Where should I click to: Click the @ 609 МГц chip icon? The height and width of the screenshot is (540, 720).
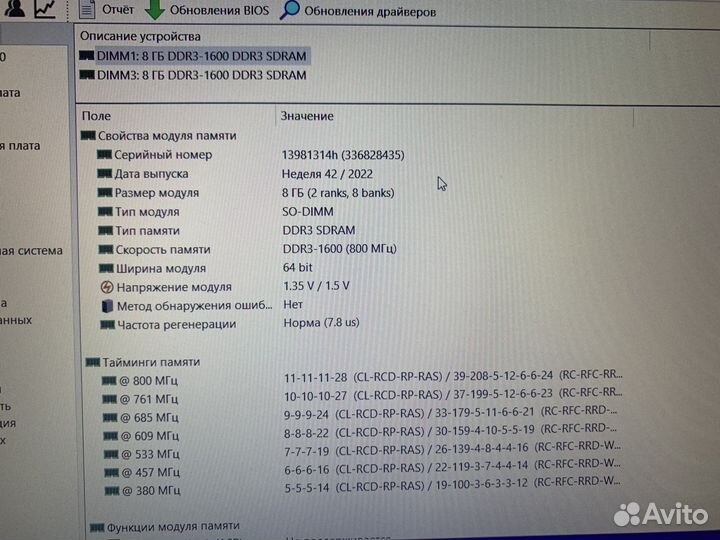point(110,436)
